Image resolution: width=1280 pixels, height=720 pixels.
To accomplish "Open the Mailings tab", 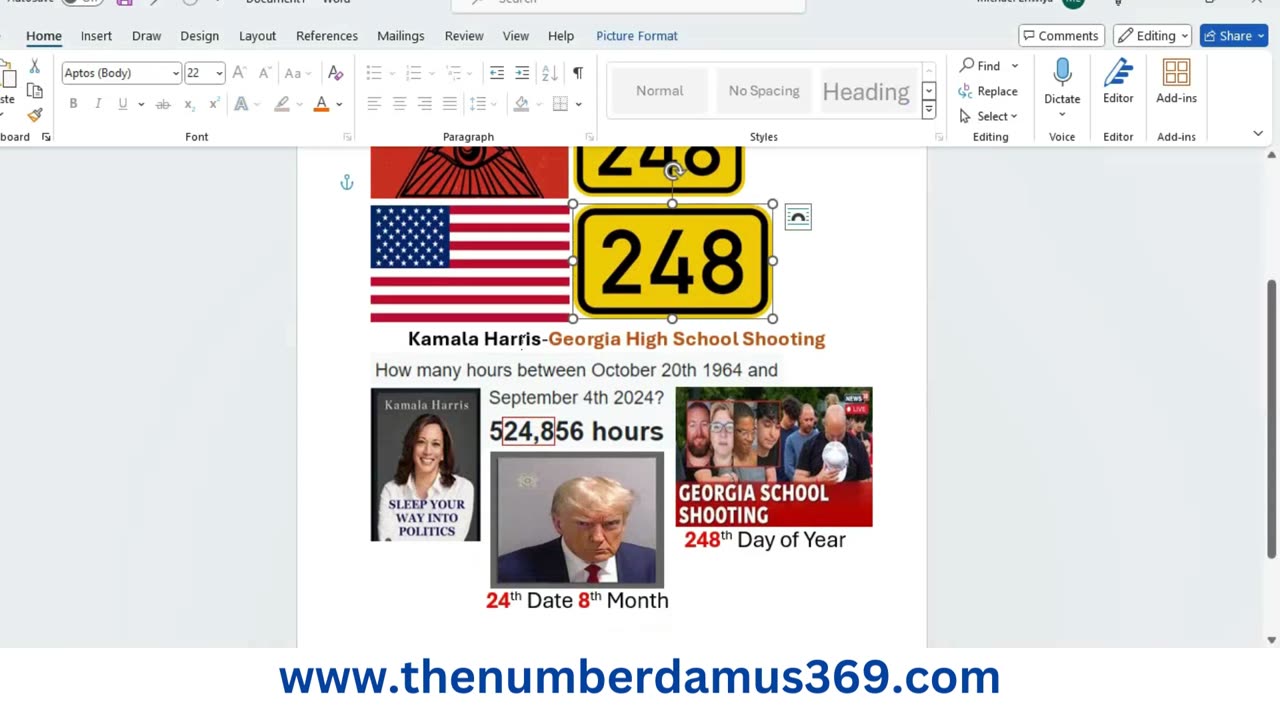I will (401, 35).
